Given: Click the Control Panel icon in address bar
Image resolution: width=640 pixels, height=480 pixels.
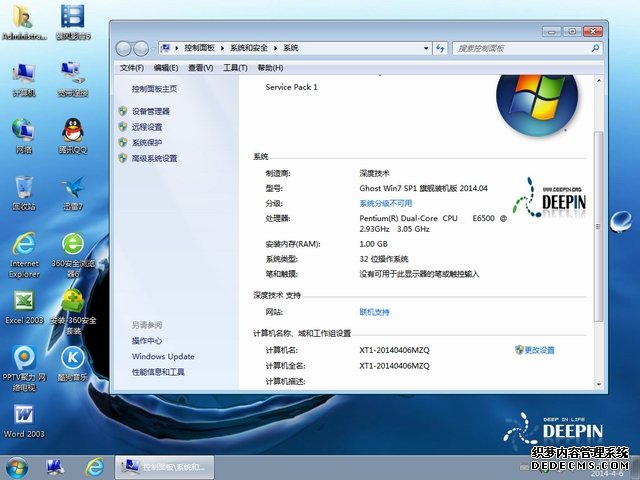Looking at the screenshot, I should point(165,48).
